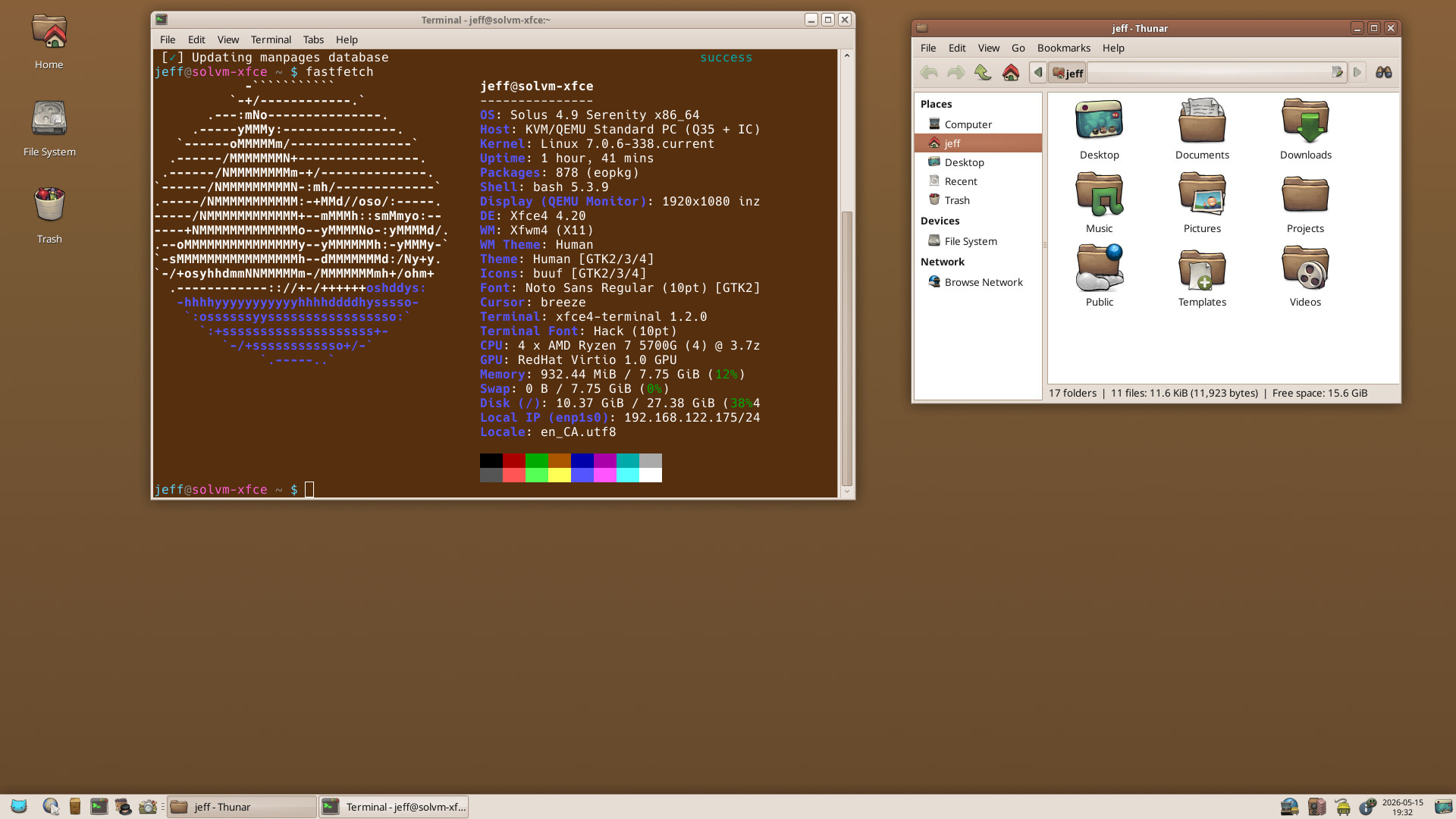Click the right path-scroll arrow in Thunar
The width and height of the screenshot is (1456, 819).
[x=1357, y=73]
